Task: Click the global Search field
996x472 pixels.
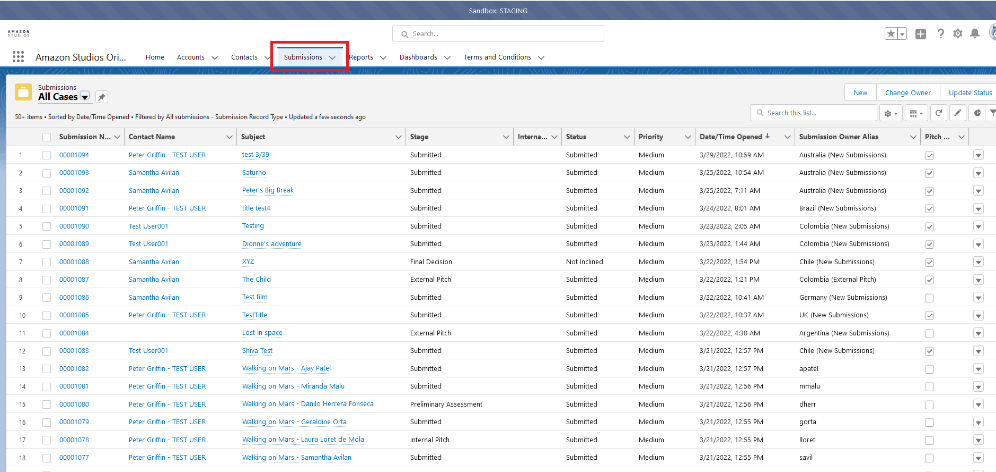Action: tap(498, 34)
